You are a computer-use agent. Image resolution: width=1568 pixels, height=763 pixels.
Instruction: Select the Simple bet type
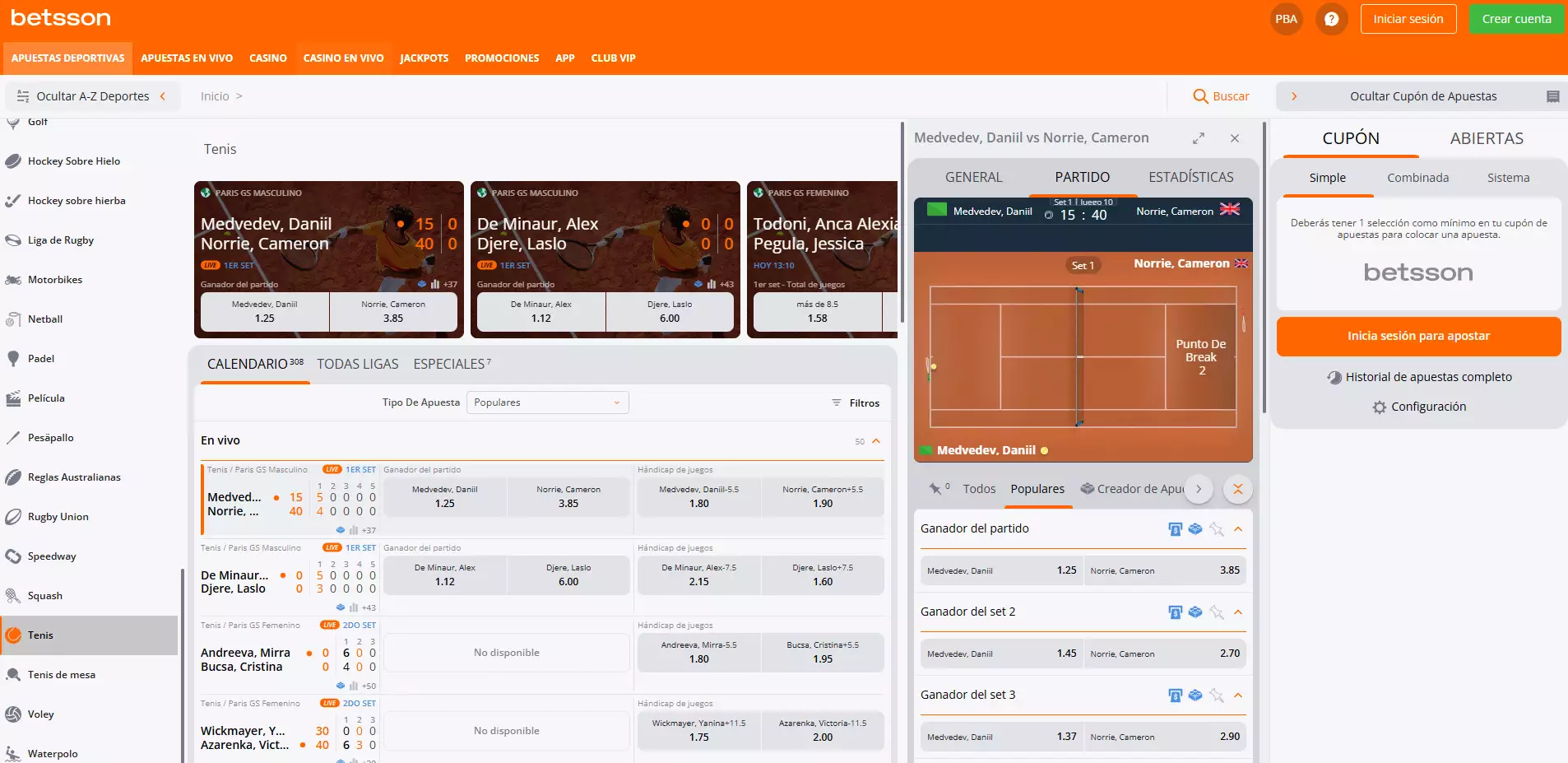pyautogui.click(x=1327, y=178)
